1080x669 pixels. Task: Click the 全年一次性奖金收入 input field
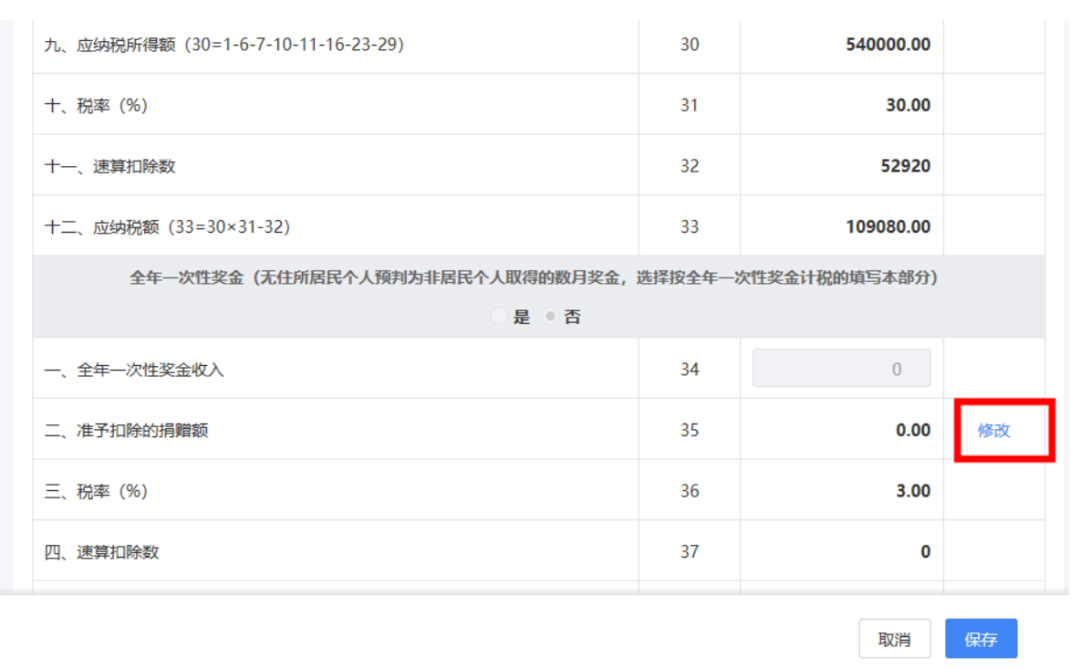(841, 369)
